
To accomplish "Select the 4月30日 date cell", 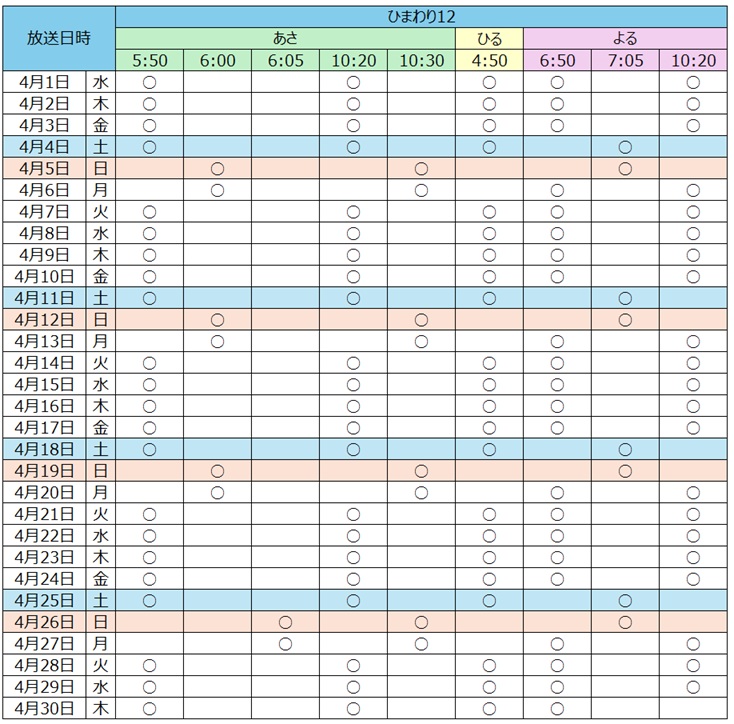I will point(46,709).
